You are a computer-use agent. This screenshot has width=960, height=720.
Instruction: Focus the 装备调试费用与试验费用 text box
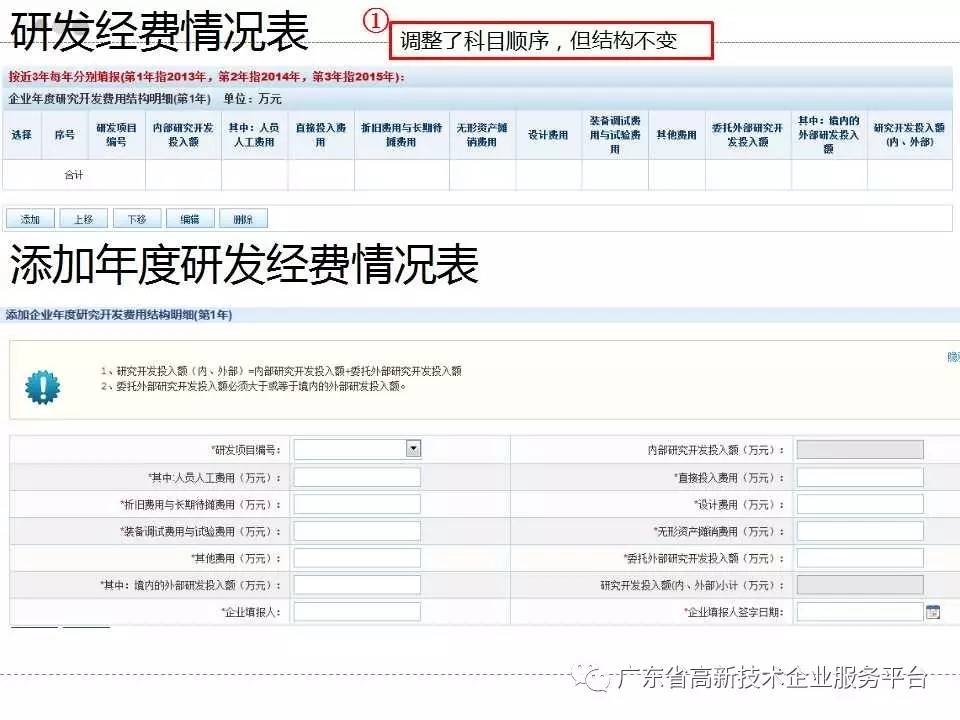(357, 531)
